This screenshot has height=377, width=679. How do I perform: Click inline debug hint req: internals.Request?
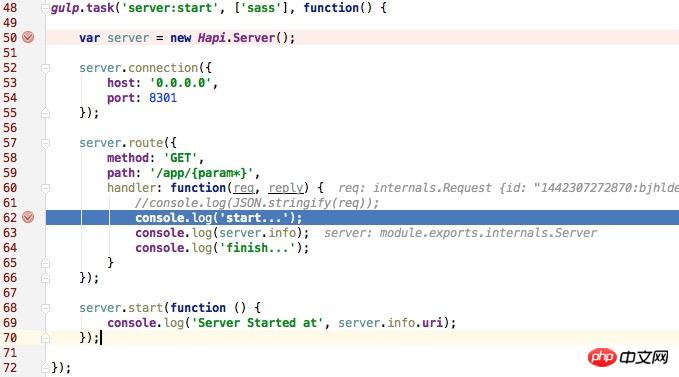pyautogui.click(x=508, y=188)
